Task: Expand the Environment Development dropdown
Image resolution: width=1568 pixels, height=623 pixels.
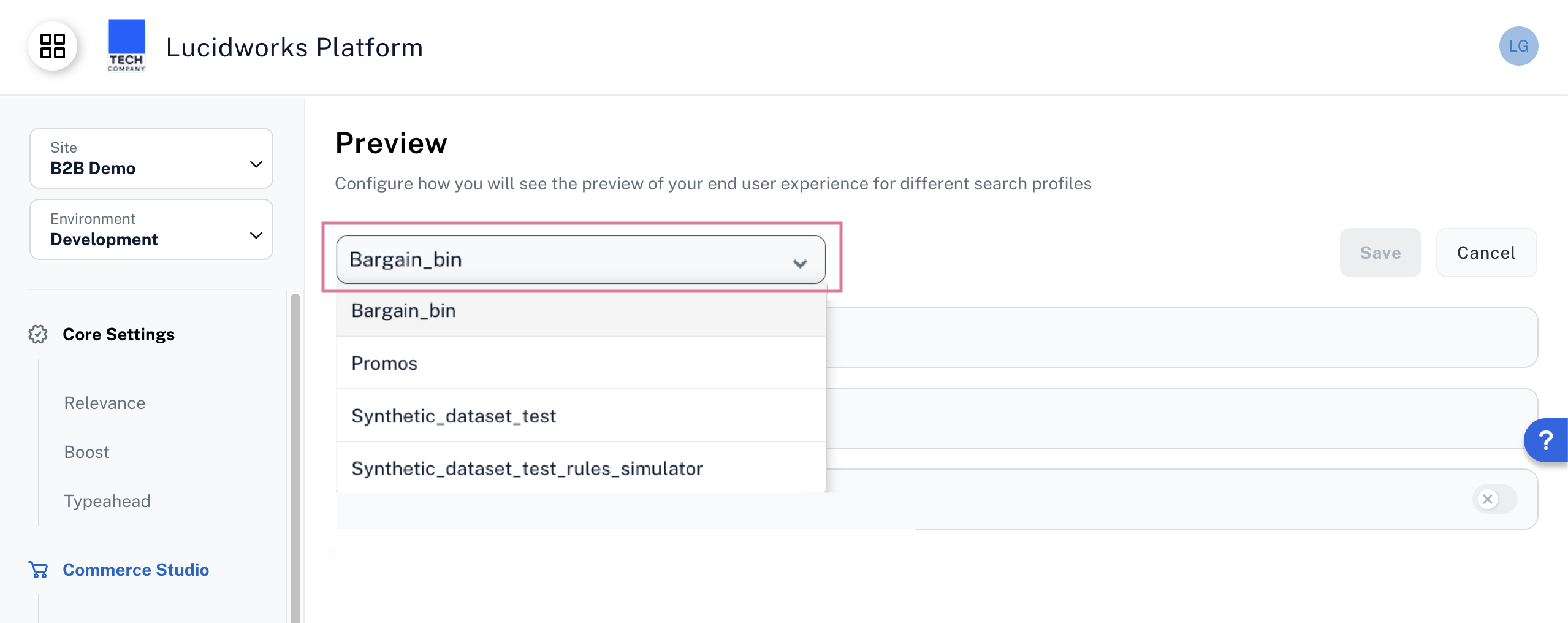Action: (151, 229)
